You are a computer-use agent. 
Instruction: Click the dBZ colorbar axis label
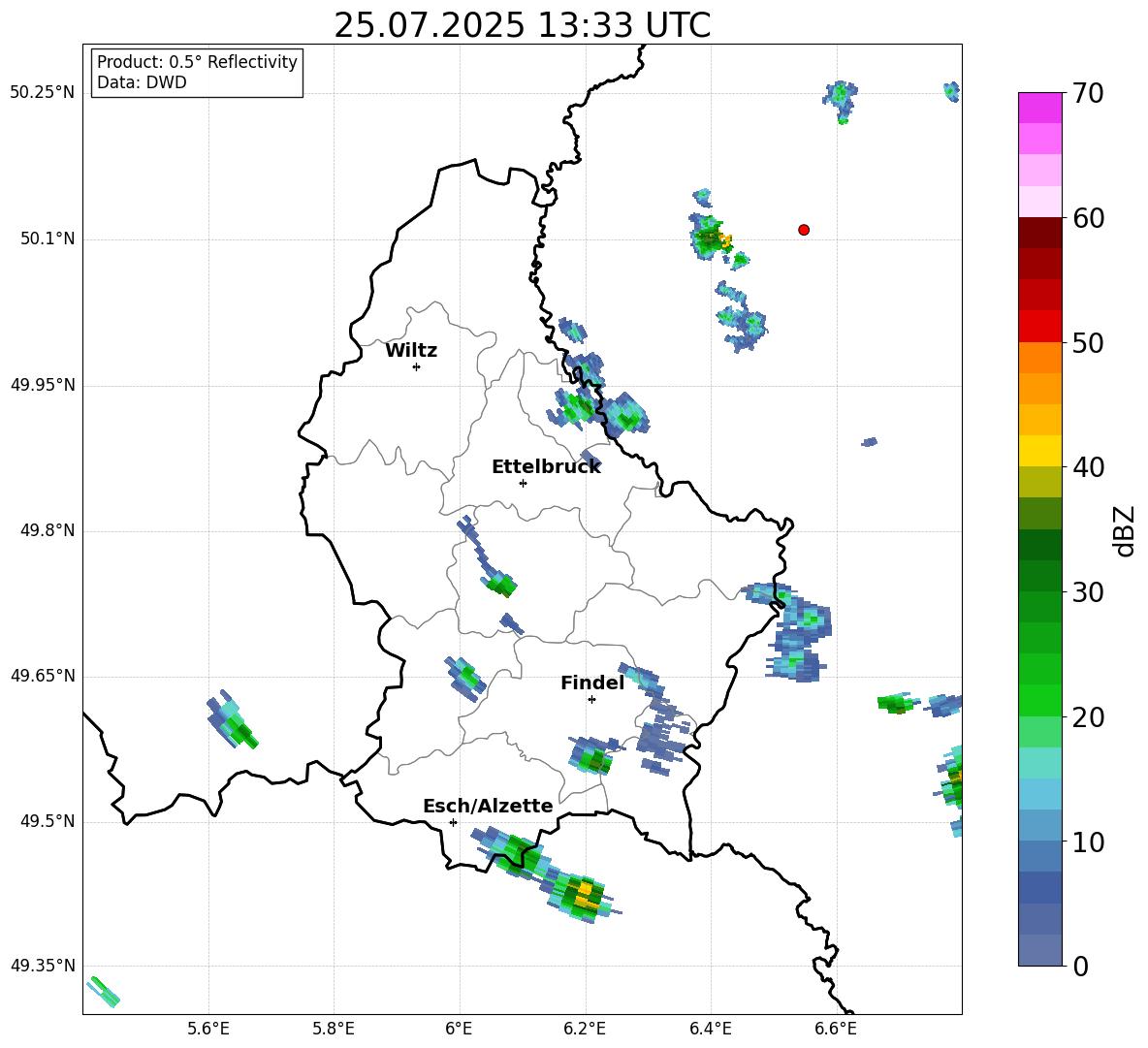pyautogui.click(x=1123, y=530)
